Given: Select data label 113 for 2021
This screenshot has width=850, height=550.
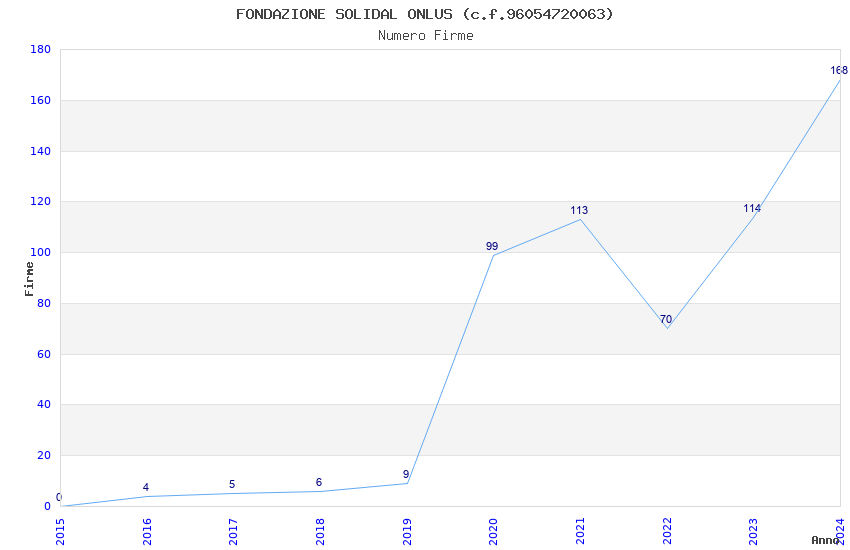Looking at the screenshot, I should (579, 210).
